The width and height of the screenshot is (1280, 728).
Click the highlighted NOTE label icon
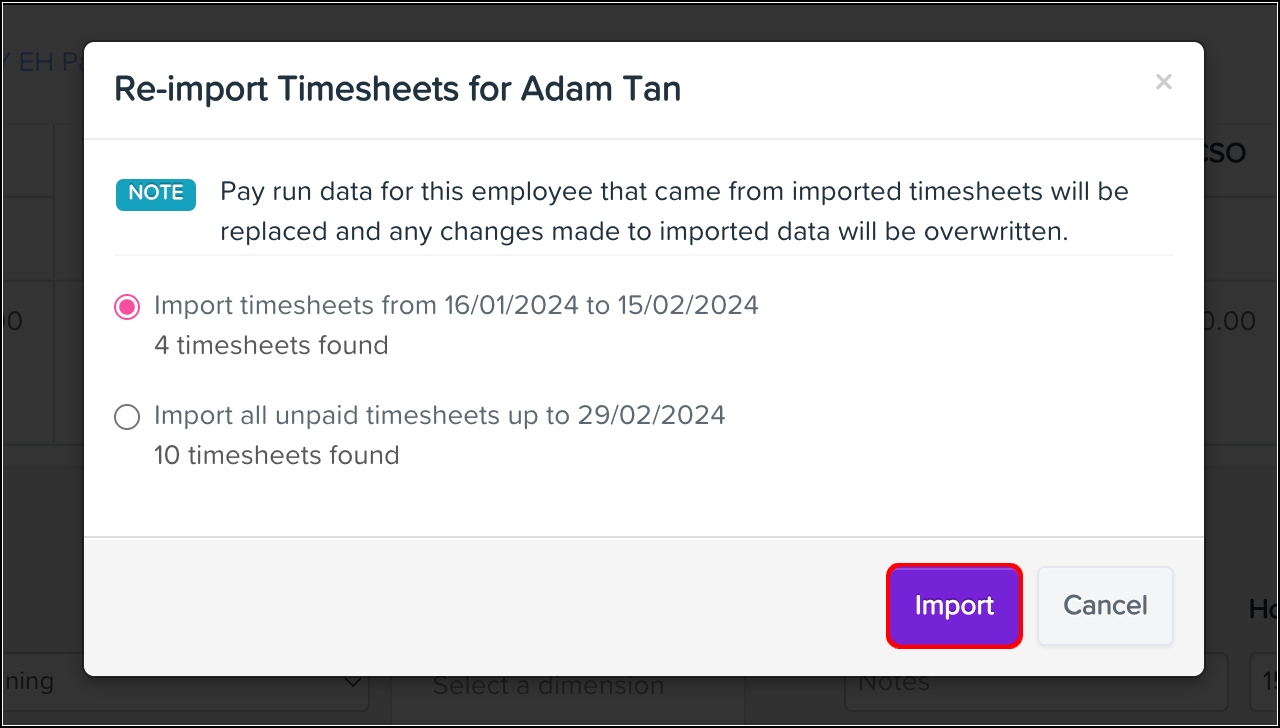[x=155, y=194]
